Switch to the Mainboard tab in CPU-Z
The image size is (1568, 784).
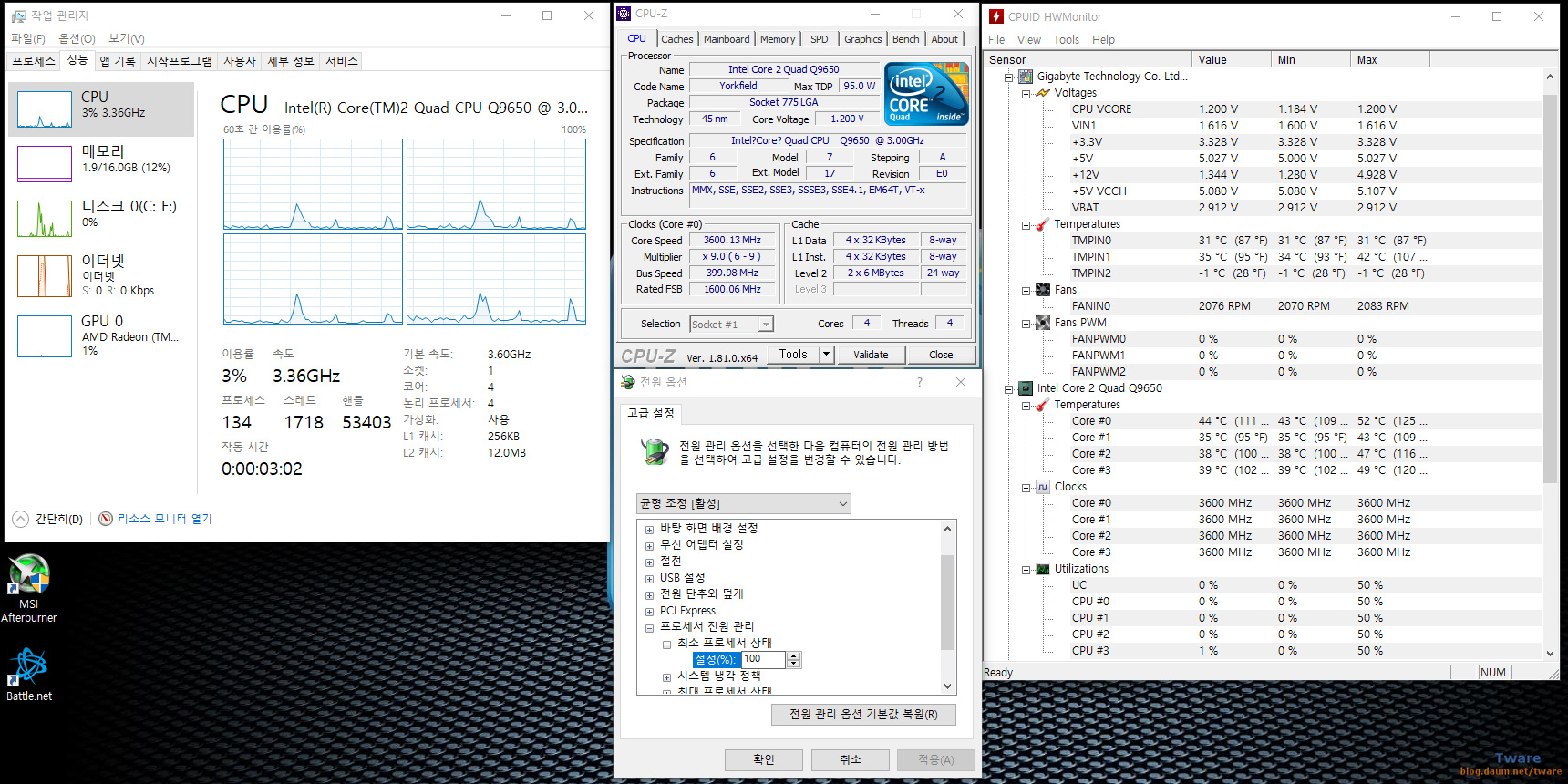tap(727, 39)
